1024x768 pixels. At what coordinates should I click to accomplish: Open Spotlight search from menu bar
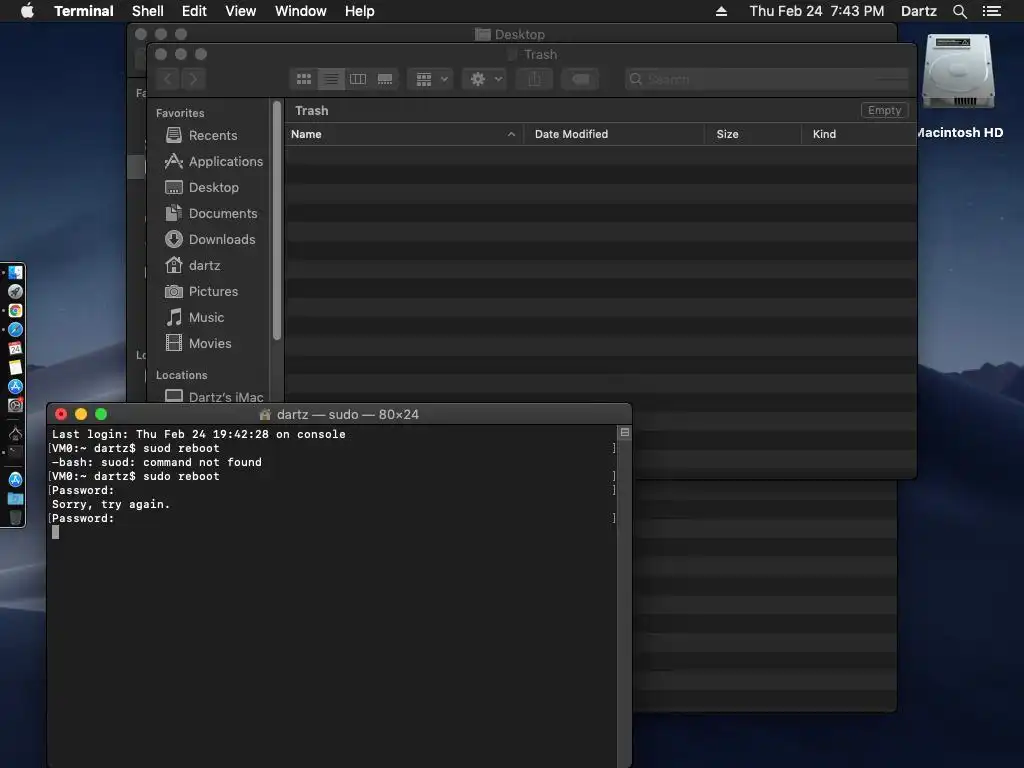pyautogui.click(x=960, y=11)
